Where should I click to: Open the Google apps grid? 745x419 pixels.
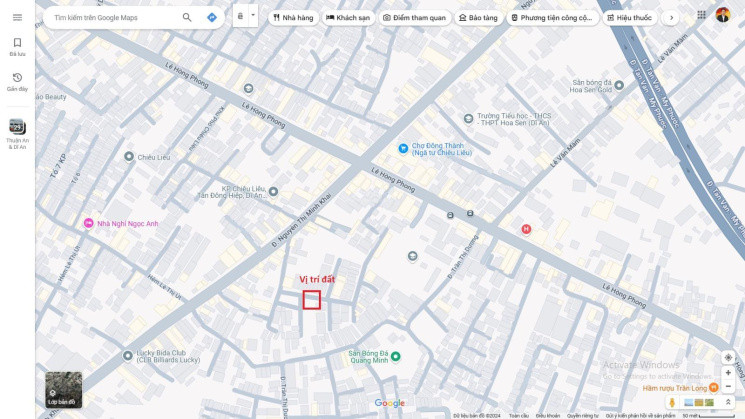click(x=701, y=15)
